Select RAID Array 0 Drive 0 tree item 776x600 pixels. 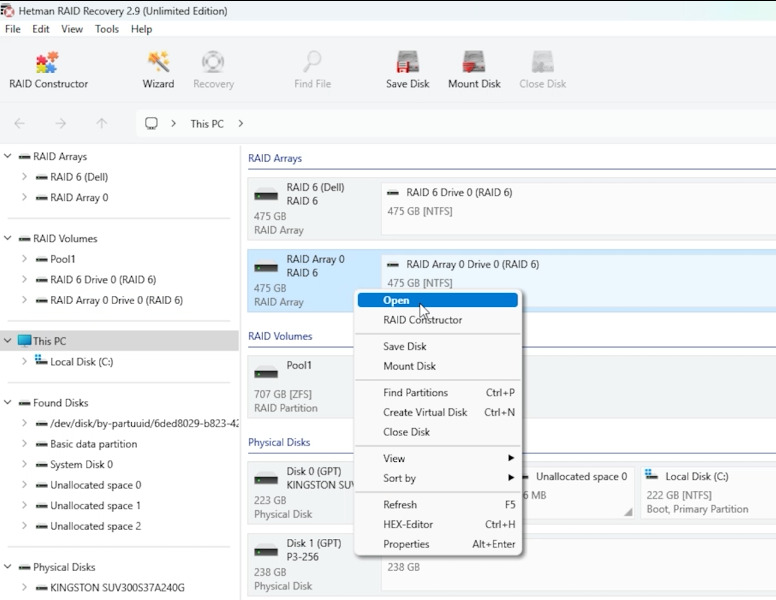(116, 300)
